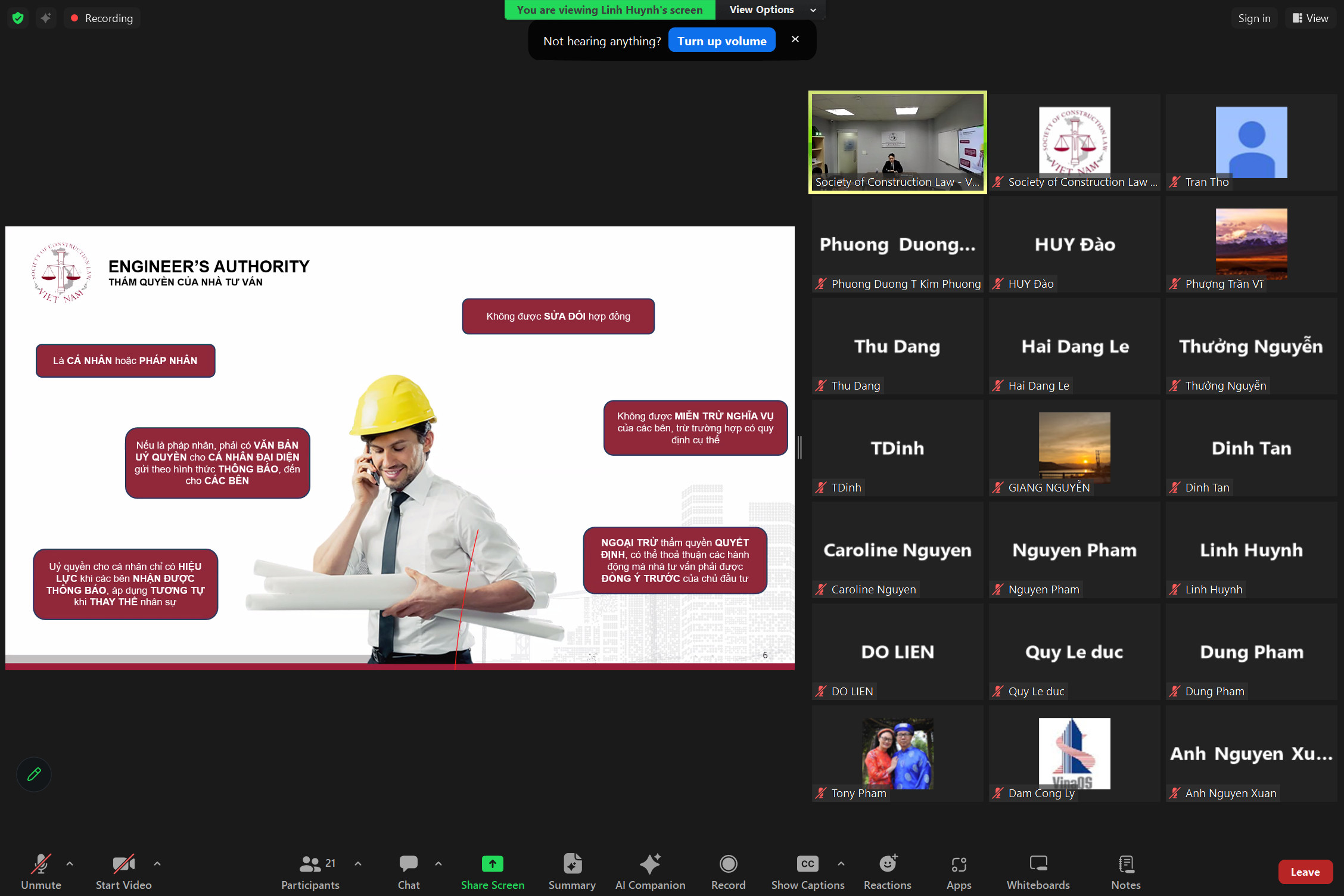The image size is (1344, 896).
Task: Open the Apps icon
Action: point(959,864)
